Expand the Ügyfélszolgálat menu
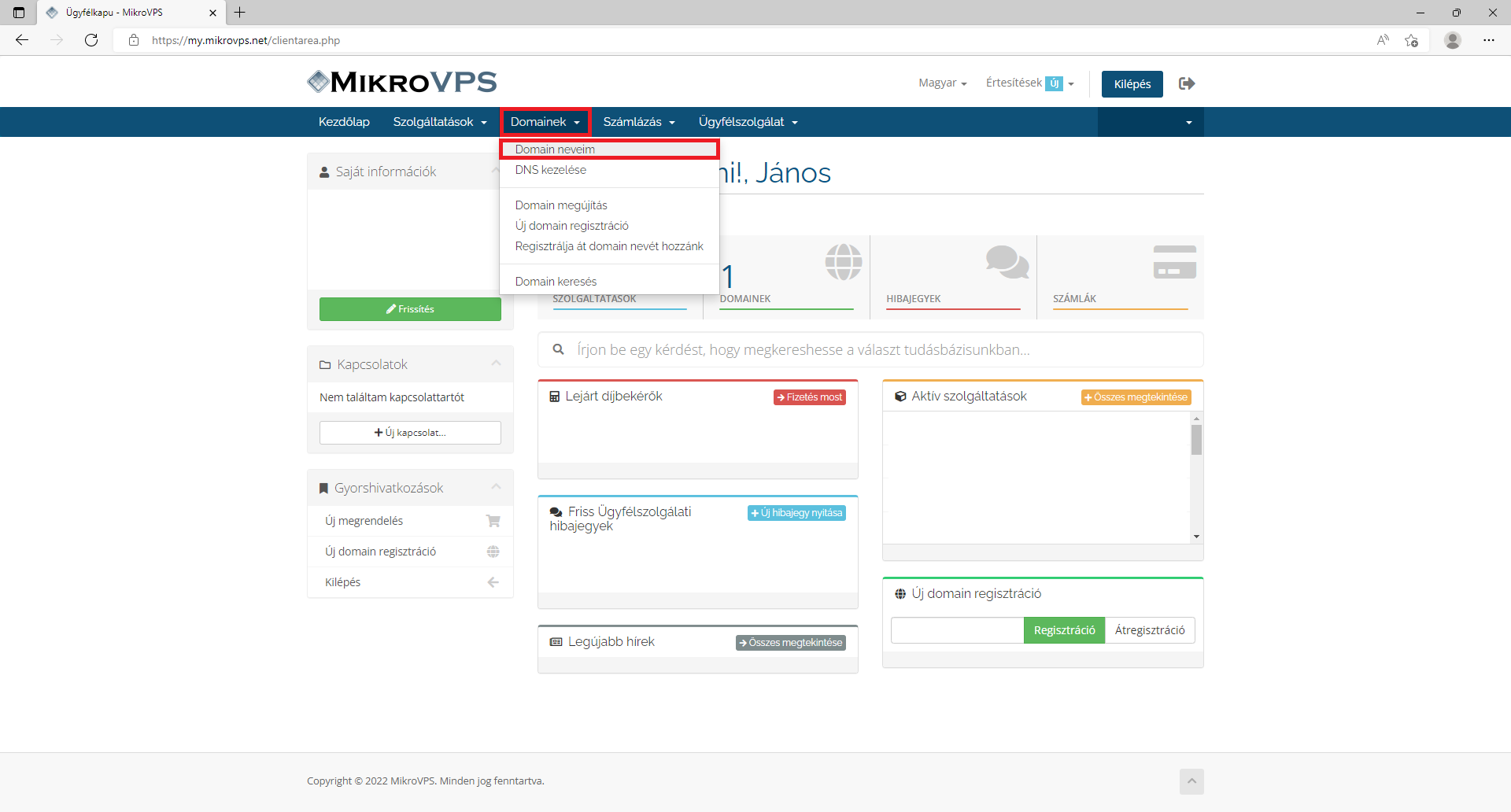Image resolution: width=1511 pixels, height=812 pixels. 748,122
